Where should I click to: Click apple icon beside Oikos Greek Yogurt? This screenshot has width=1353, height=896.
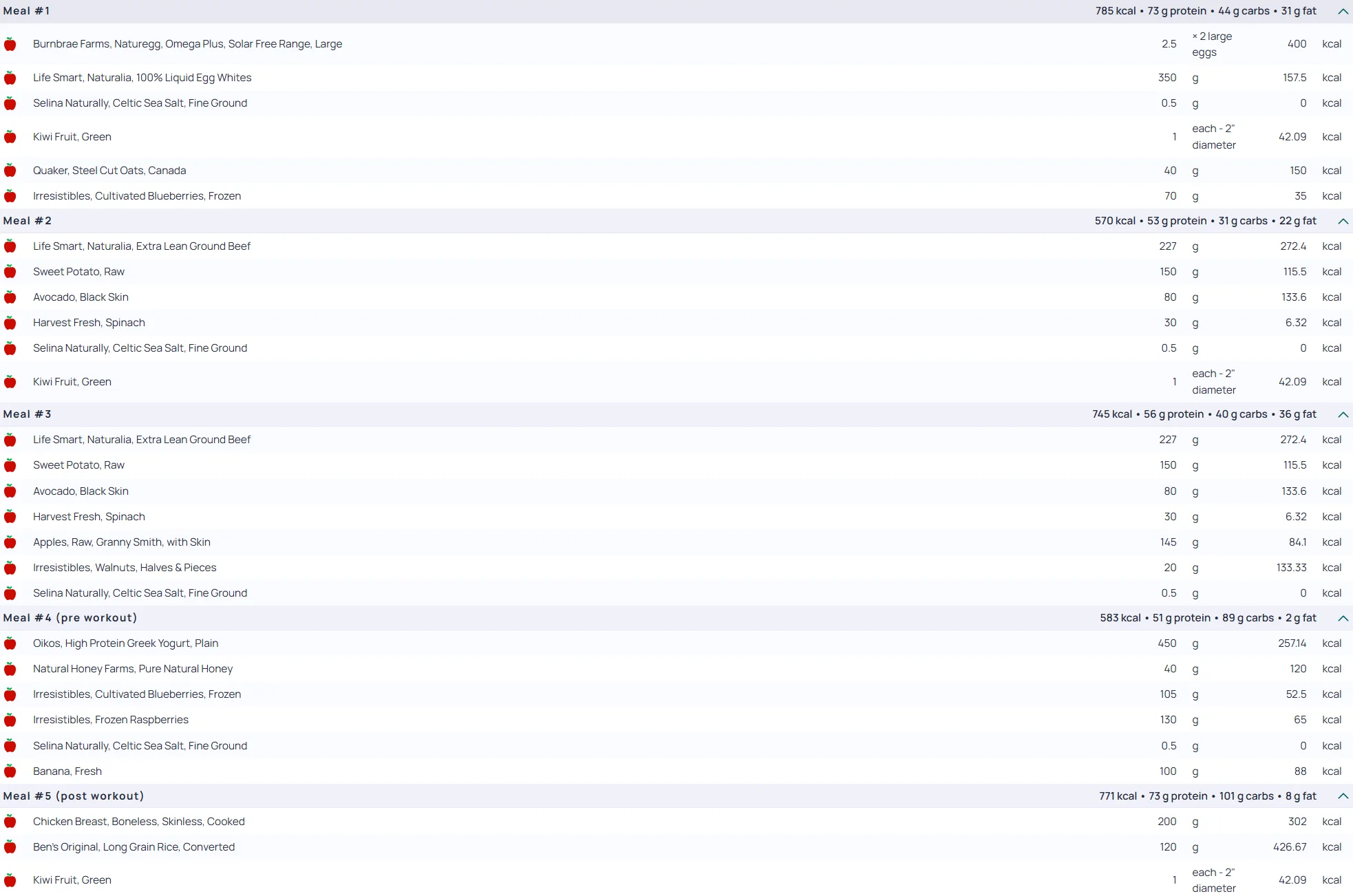point(10,643)
